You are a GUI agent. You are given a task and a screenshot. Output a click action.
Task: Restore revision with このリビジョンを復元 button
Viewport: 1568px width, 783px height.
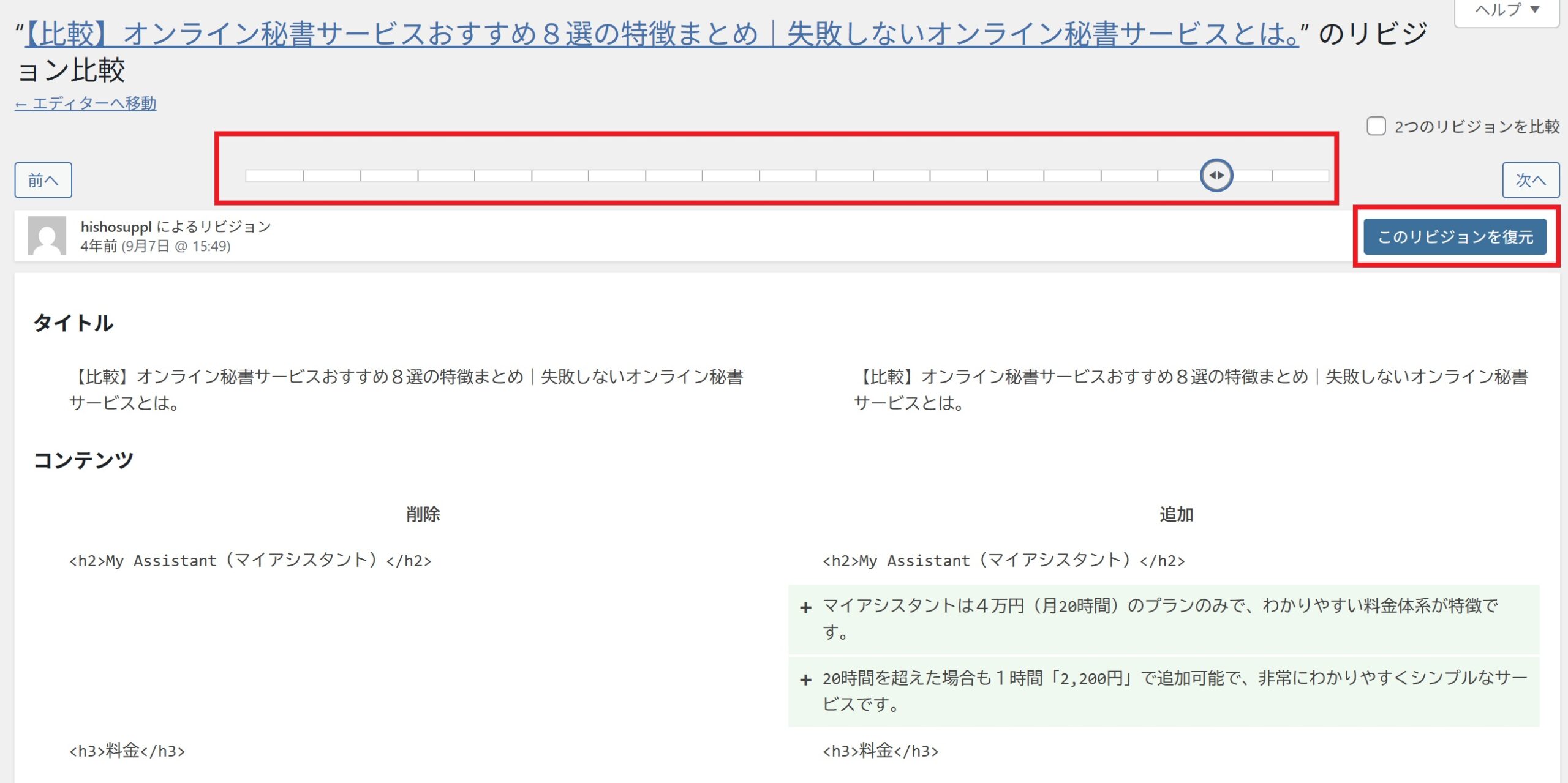point(1455,237)
